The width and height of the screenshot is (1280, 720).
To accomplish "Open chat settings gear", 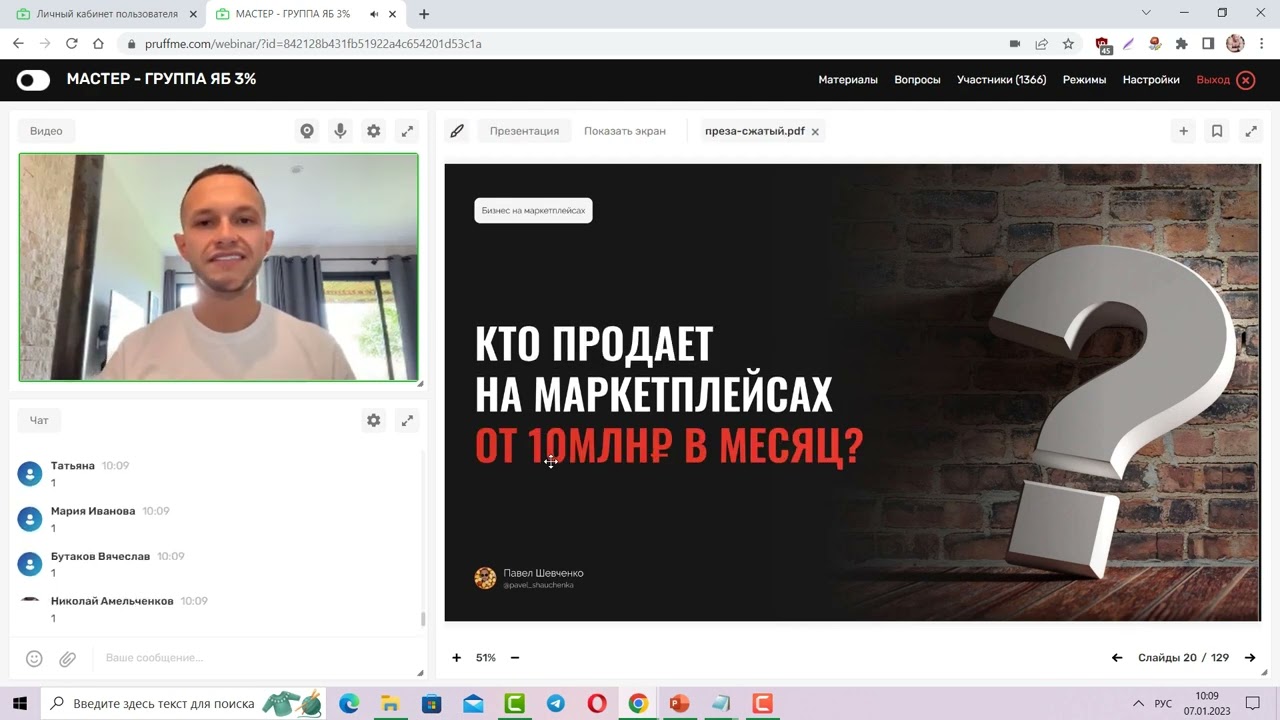I will [373, 420].
